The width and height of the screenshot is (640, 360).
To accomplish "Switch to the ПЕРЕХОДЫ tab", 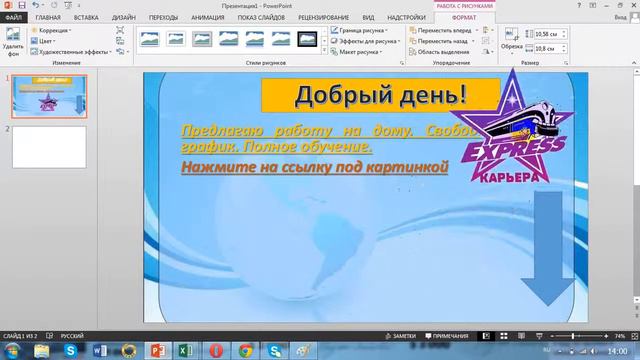I will pos(163,18).
